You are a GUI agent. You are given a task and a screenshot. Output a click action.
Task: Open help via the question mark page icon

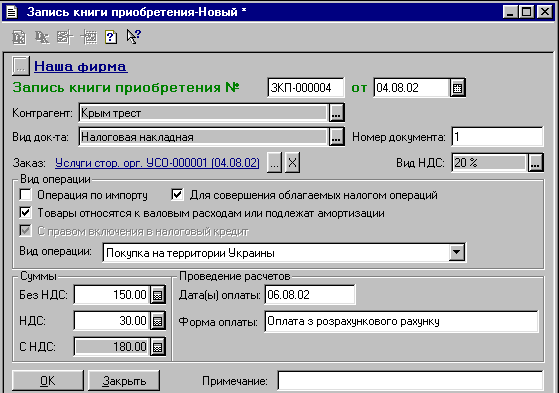click(111, 37)
